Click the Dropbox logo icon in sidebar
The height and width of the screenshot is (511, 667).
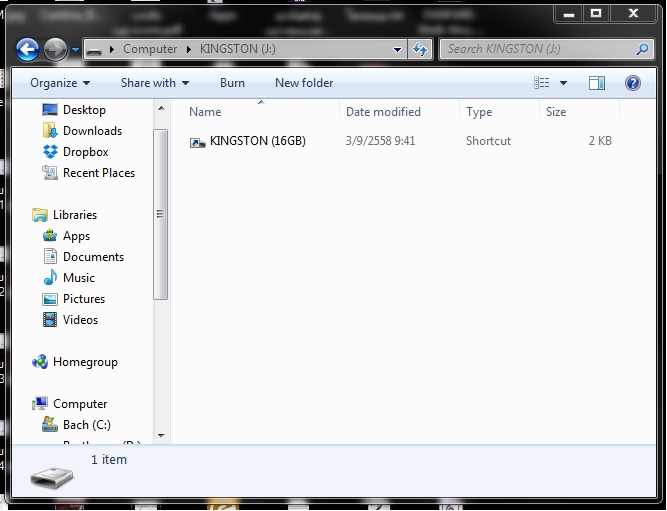coord(50,151)
